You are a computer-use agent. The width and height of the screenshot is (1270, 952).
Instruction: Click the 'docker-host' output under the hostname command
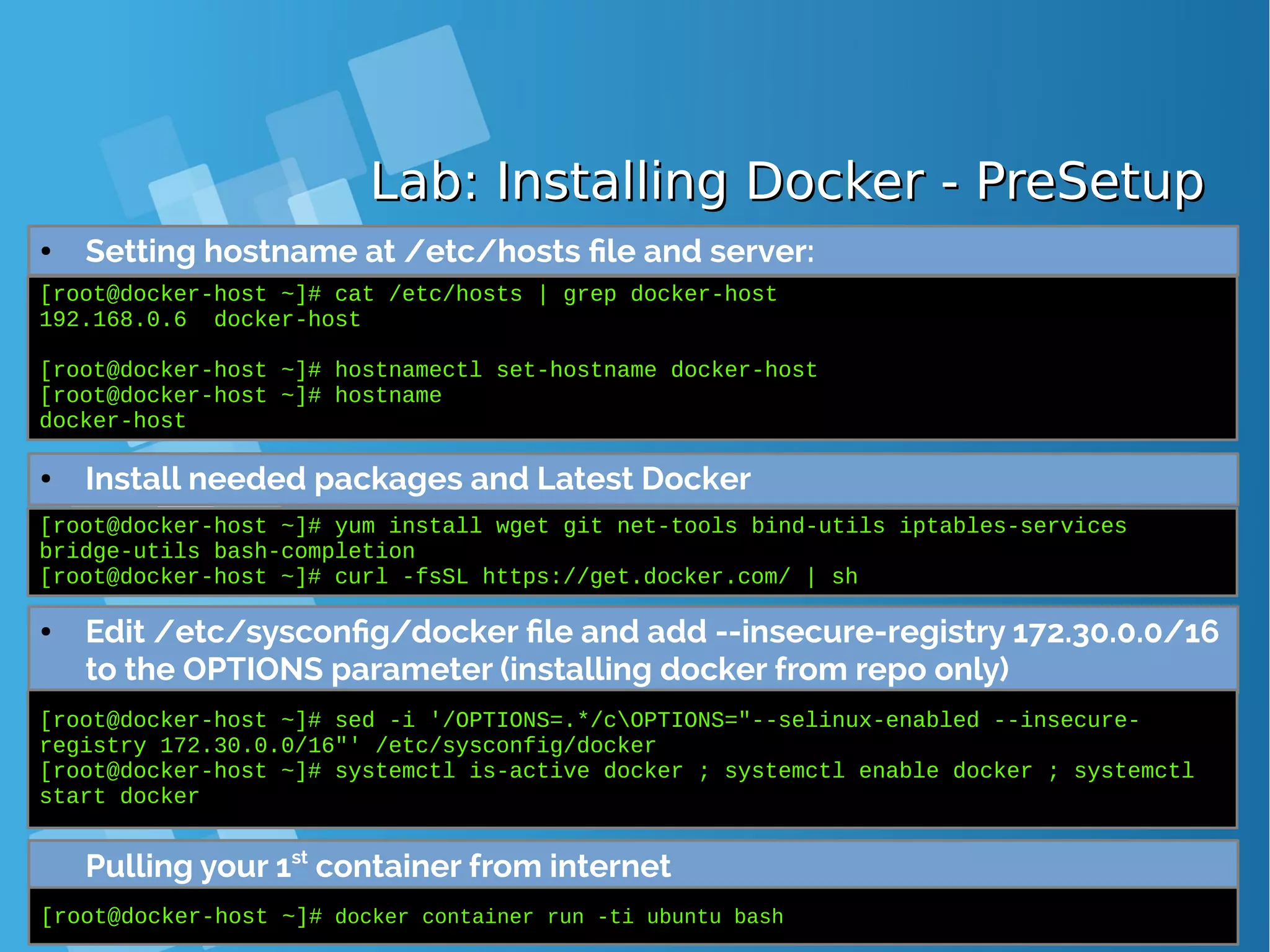[113, 421]
